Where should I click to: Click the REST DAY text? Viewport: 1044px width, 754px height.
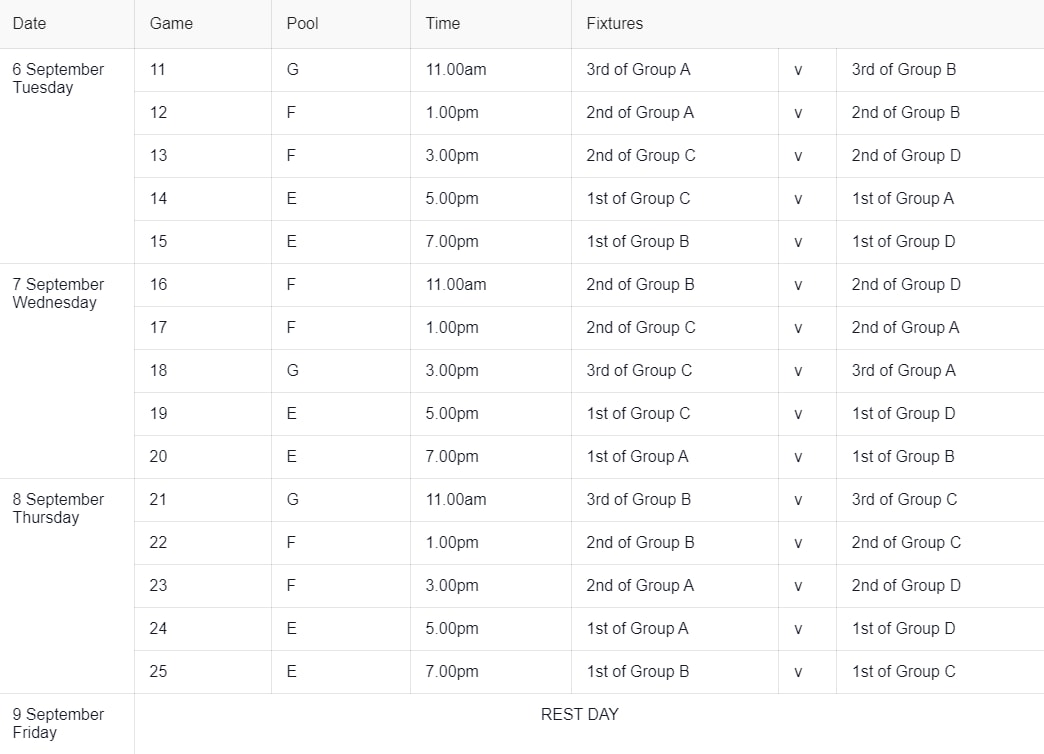(x=579, y=714)
